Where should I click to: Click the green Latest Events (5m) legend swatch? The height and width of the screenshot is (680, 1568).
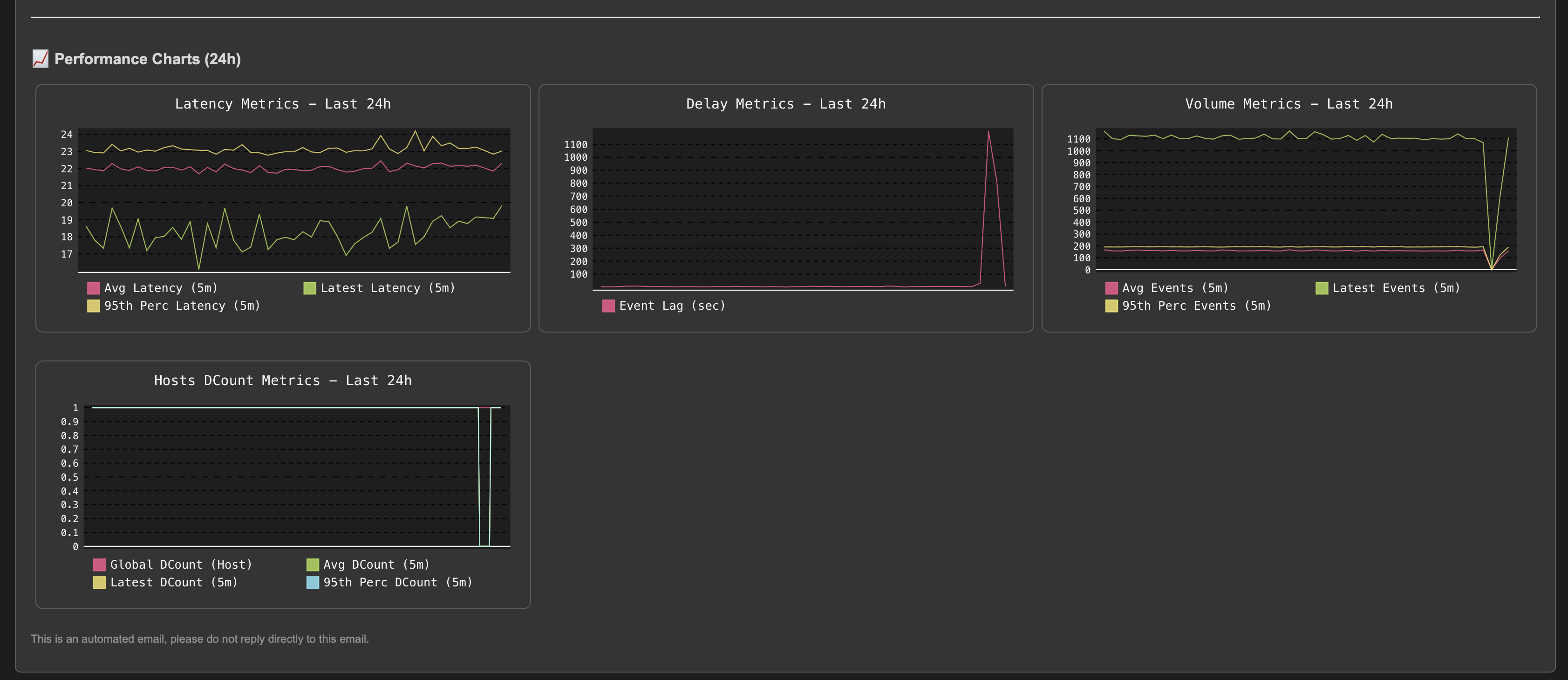click(1322, 288)
